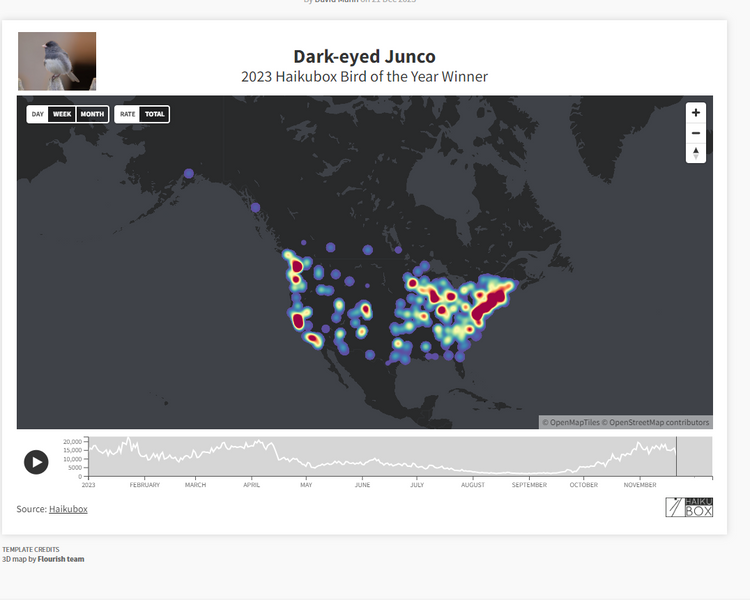750x600 pixels.
Task: Play the timeline animation
Action: click(x=36, y=461)
